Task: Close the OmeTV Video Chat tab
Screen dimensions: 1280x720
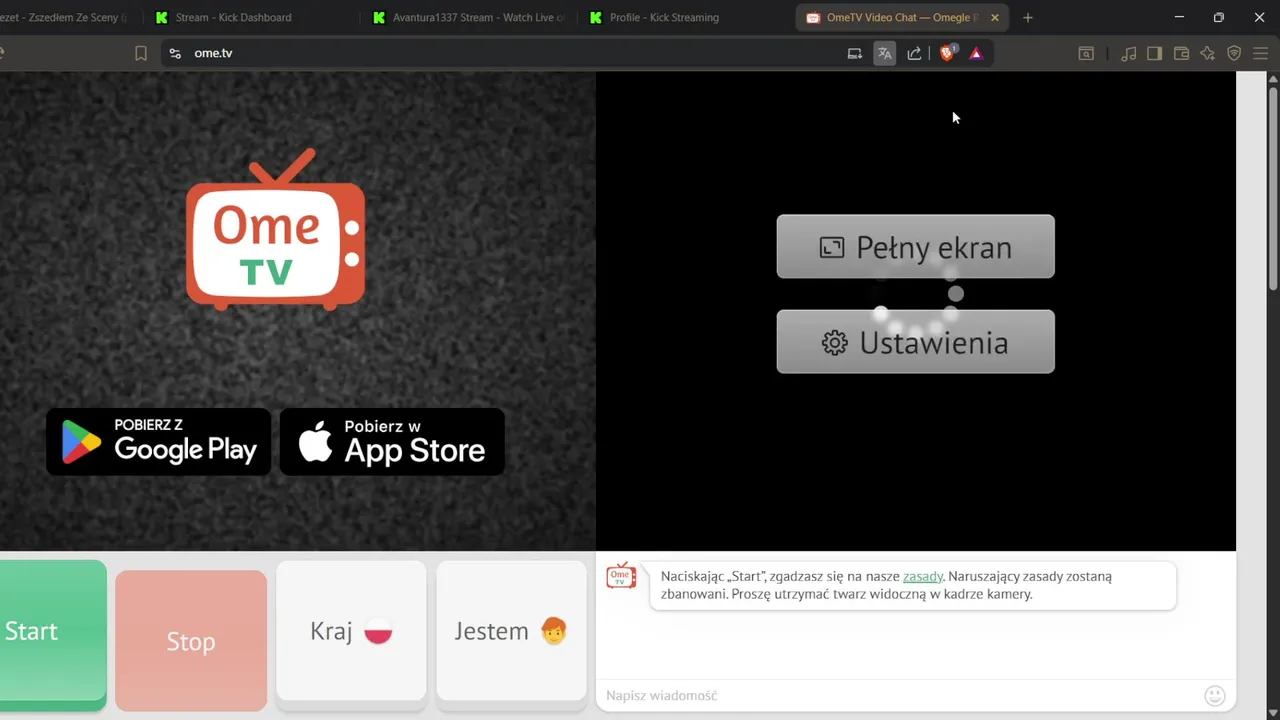Action: (994, 17)
